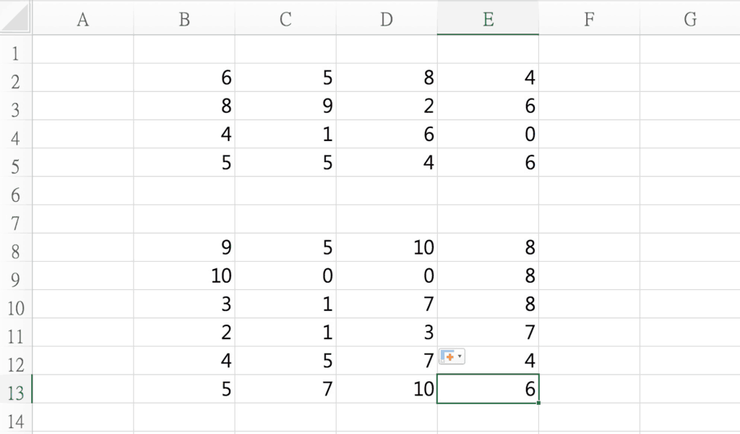Click cell E13 containing 6
This screenshot has width=740, height=434.
point(488,389)
